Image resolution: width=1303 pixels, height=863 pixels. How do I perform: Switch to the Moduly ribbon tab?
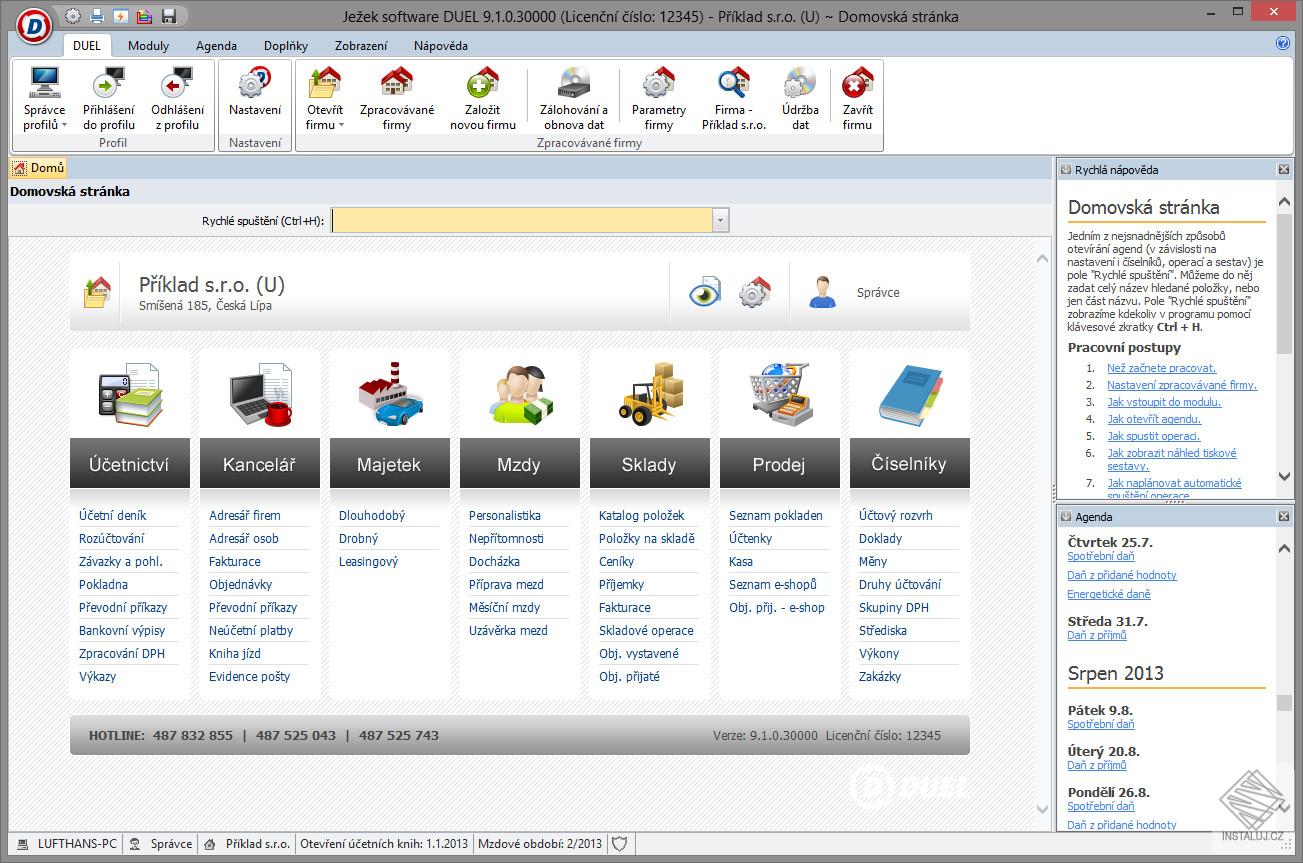point(148,46)
